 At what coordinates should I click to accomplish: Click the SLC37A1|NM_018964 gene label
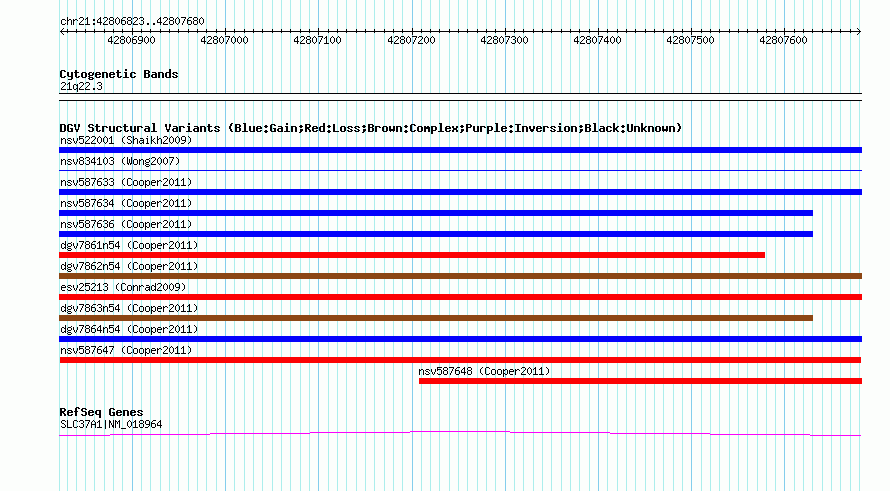(111, 425)
